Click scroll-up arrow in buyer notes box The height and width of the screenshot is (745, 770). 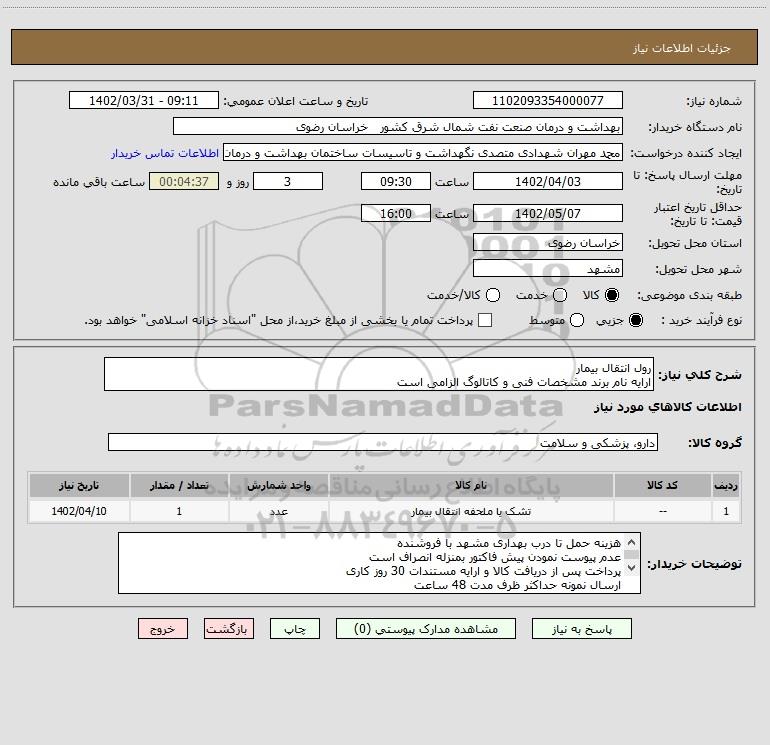pyautogui.click(x=632, y=542)
